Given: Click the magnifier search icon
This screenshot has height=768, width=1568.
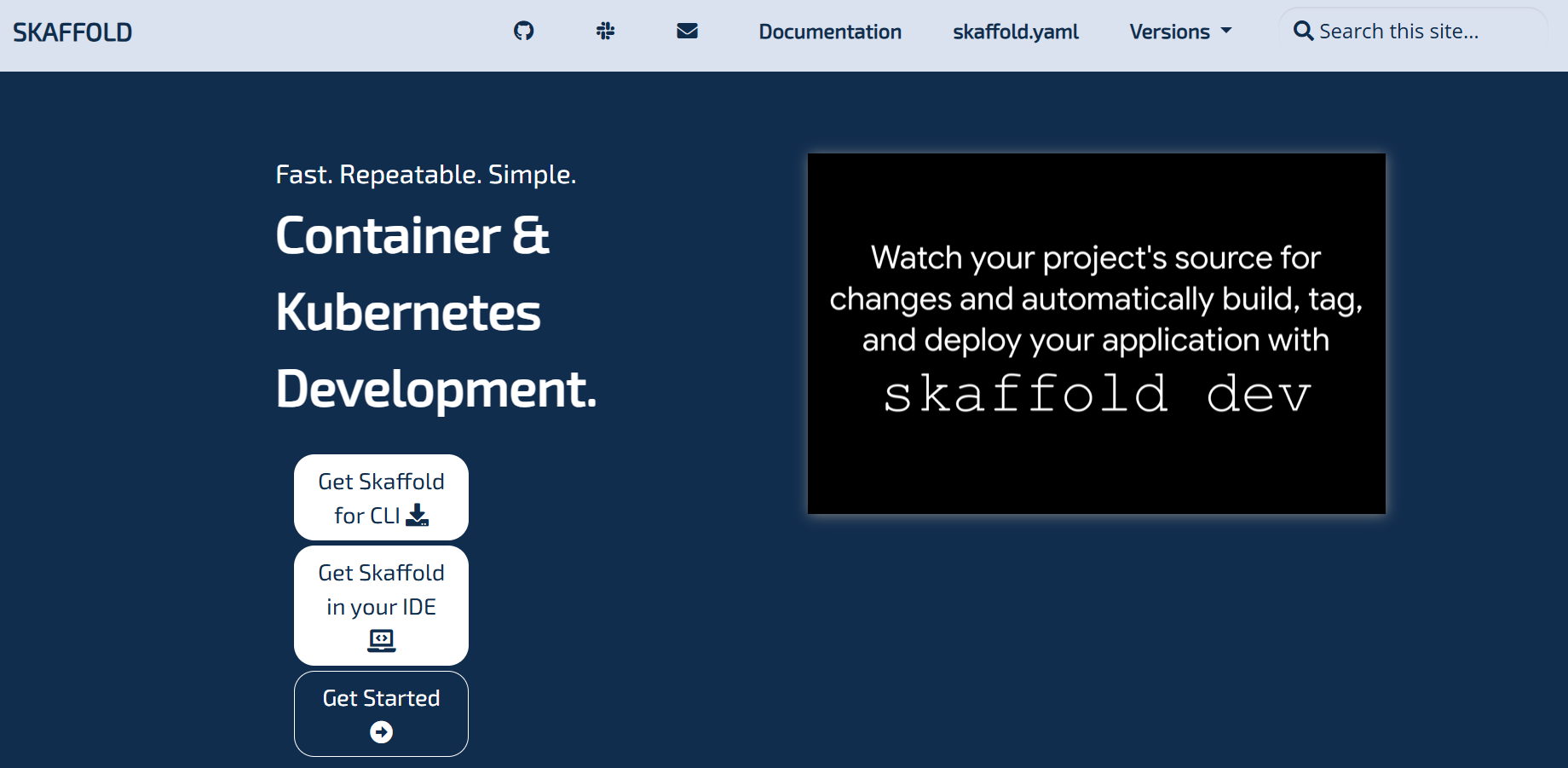Looking at the screenshot, I should (x=1303, y=32).
